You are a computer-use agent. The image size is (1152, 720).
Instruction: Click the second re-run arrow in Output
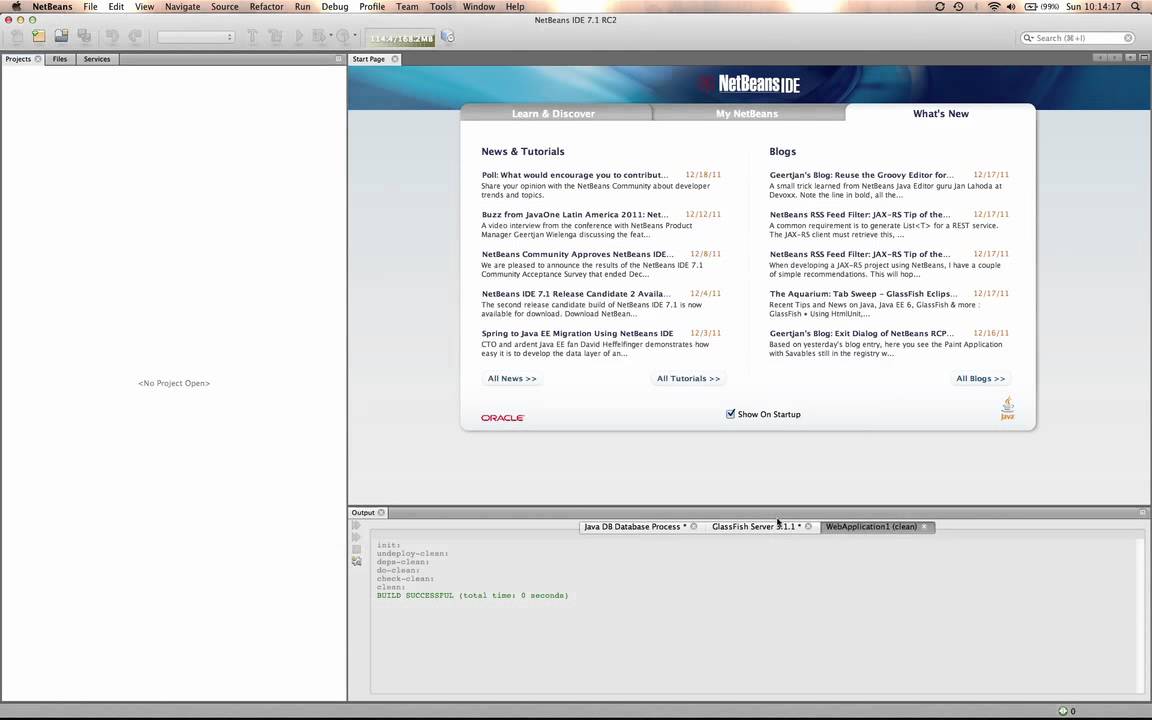pos(356,537)
